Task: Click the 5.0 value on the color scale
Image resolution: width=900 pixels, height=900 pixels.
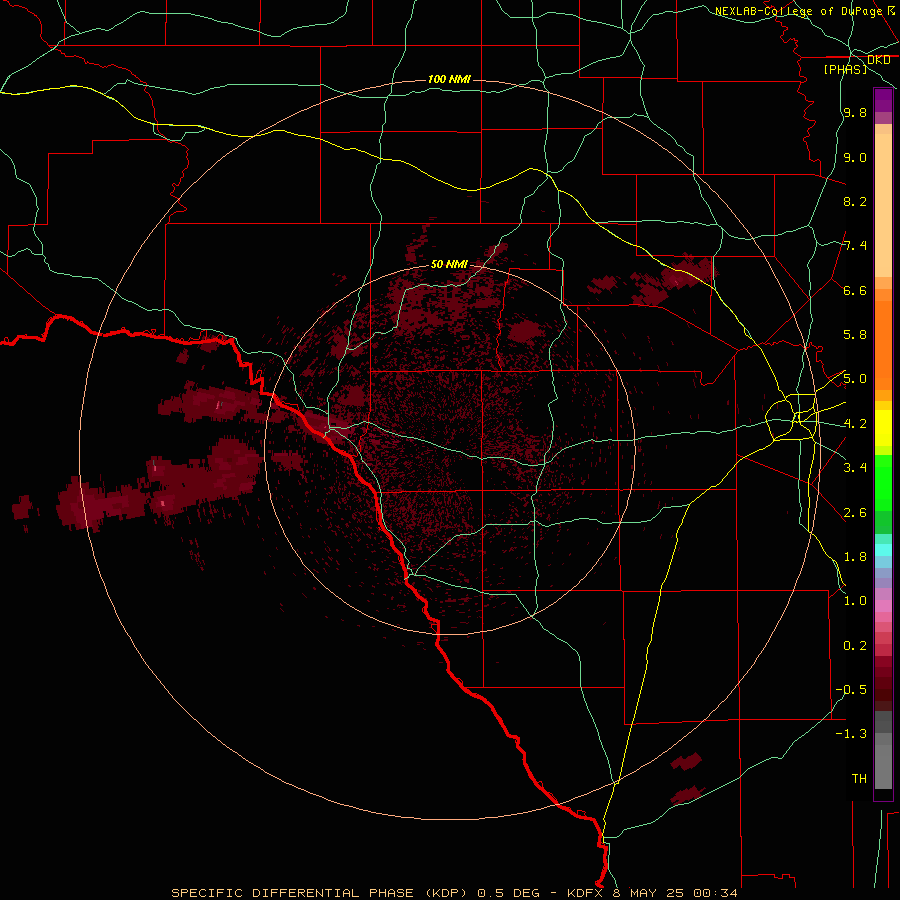Action: (855, 379)
